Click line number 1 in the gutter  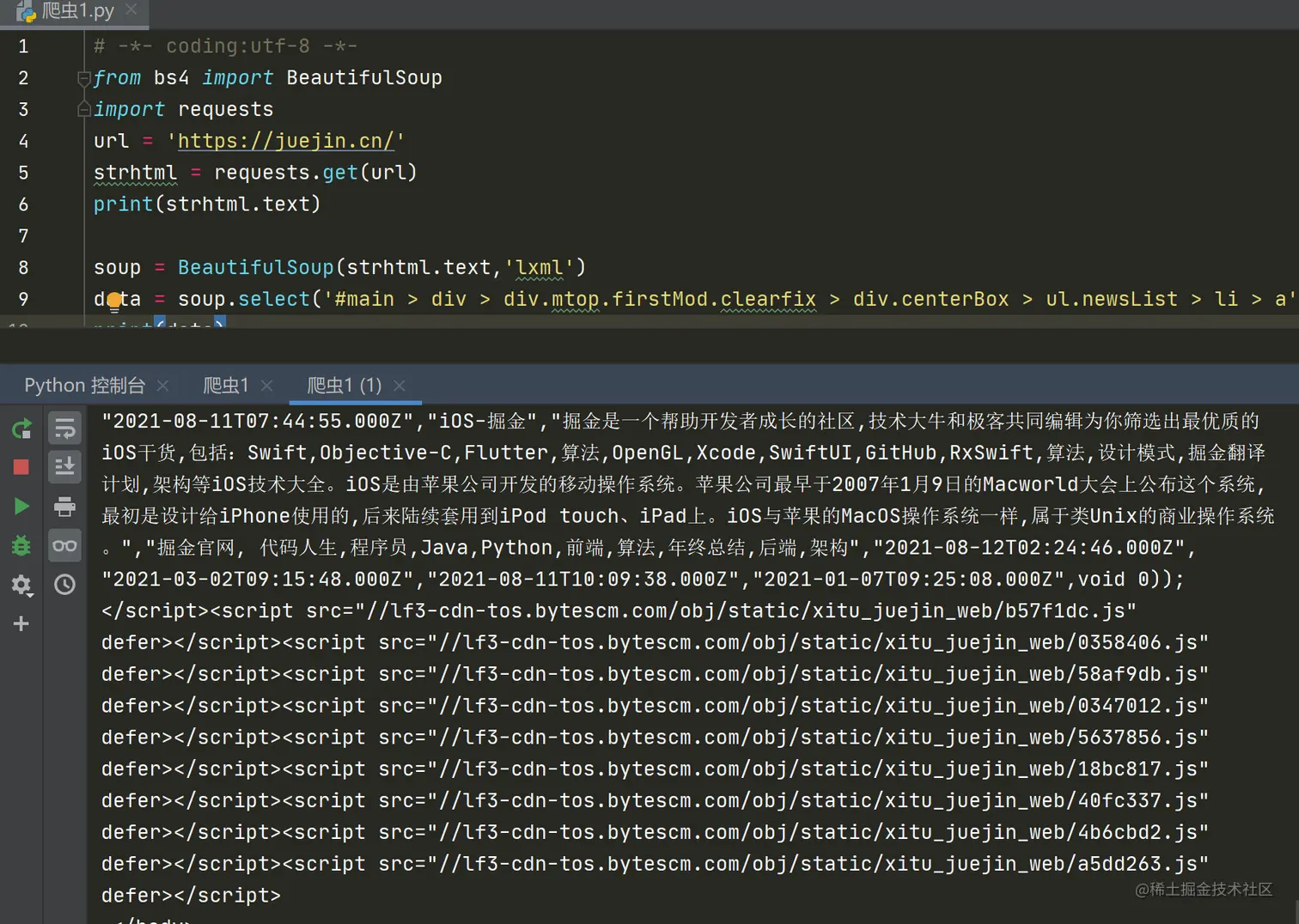(23, 46)
